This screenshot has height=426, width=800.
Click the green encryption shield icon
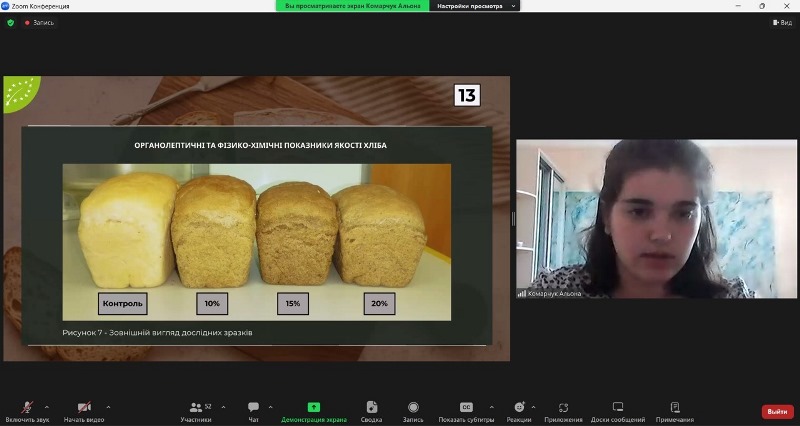tap(11, 22)
